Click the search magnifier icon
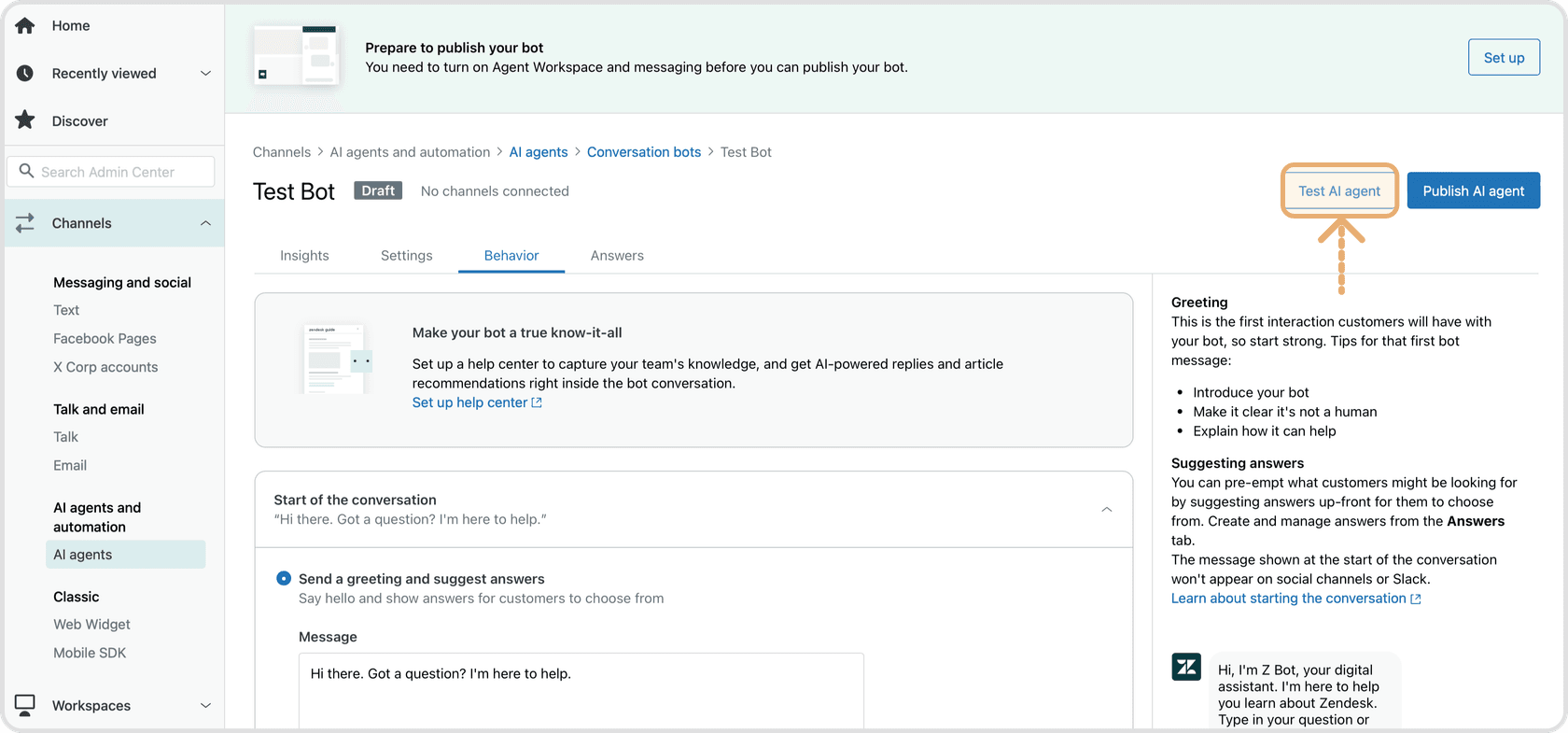Viewport: 1568px width, 733px height. tap(26, 172)
